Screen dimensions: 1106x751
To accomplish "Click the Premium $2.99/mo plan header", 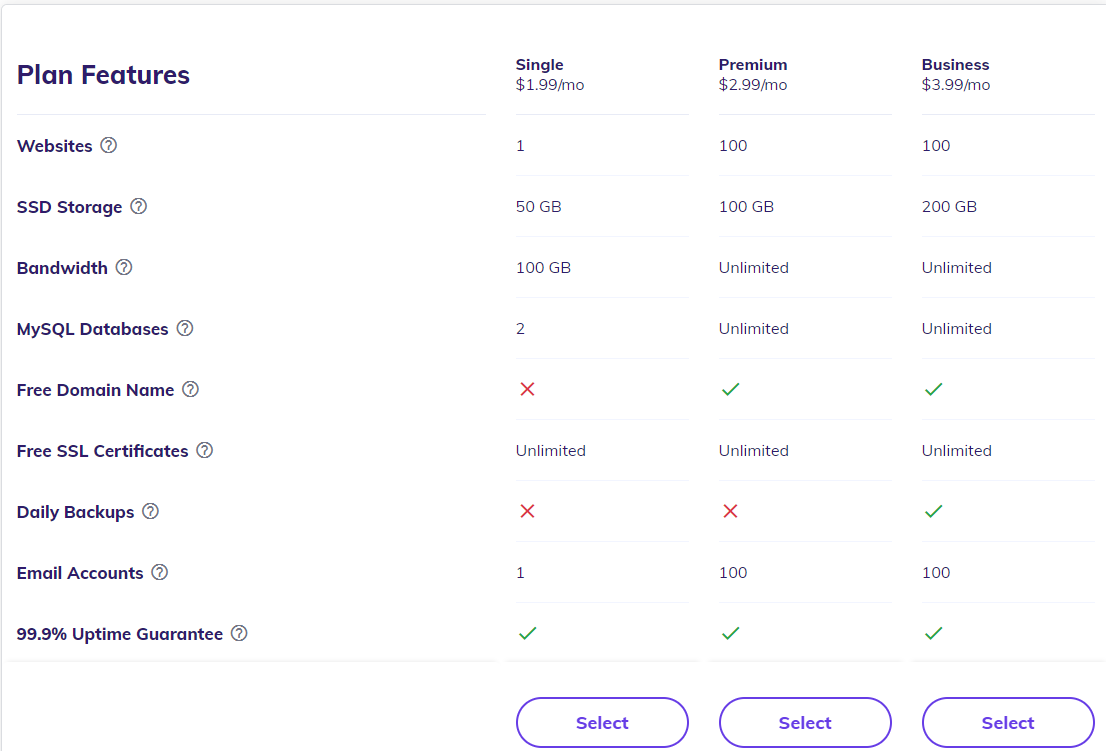I will [x=753, y=74].
